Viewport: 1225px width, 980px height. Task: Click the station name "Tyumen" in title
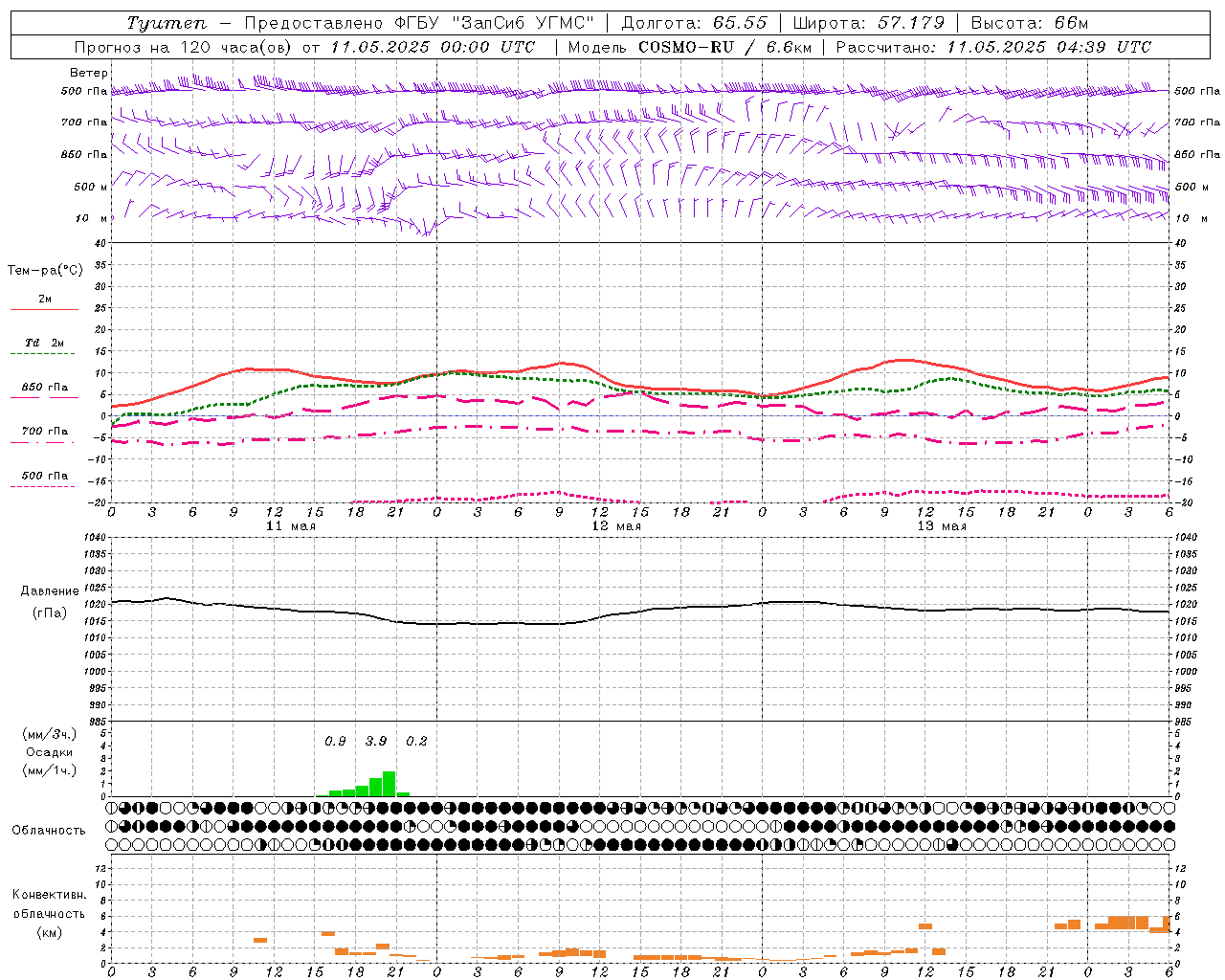click(166, 23)
